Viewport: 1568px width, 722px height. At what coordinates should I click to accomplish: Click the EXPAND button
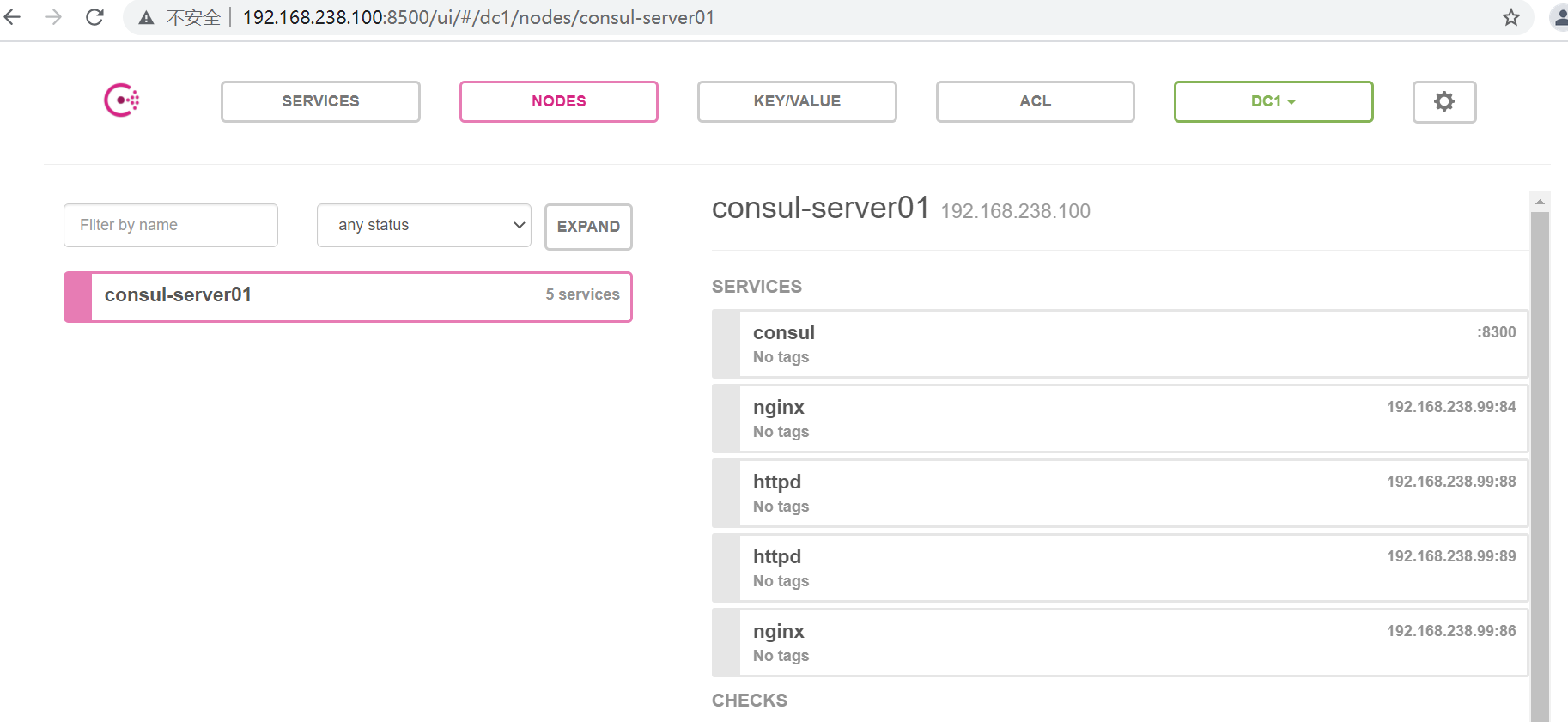point(588,227)
